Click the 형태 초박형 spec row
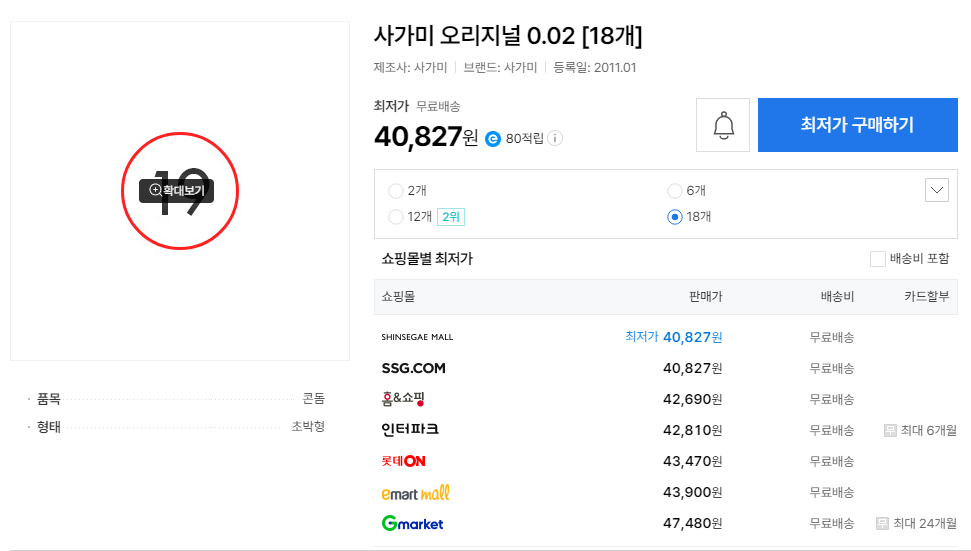This screenshot has height=551, width=971. 176,427
